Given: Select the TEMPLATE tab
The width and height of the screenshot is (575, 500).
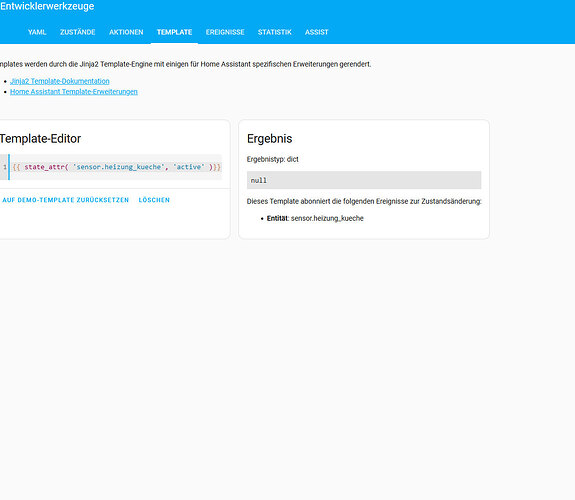Looking at the screenshot, I should [175, 32].
